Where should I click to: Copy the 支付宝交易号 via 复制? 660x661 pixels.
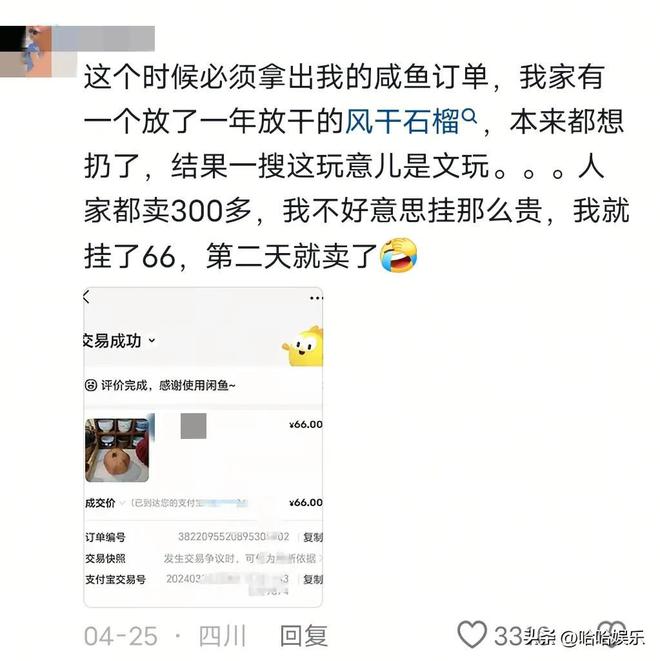(x=313, y=579)
